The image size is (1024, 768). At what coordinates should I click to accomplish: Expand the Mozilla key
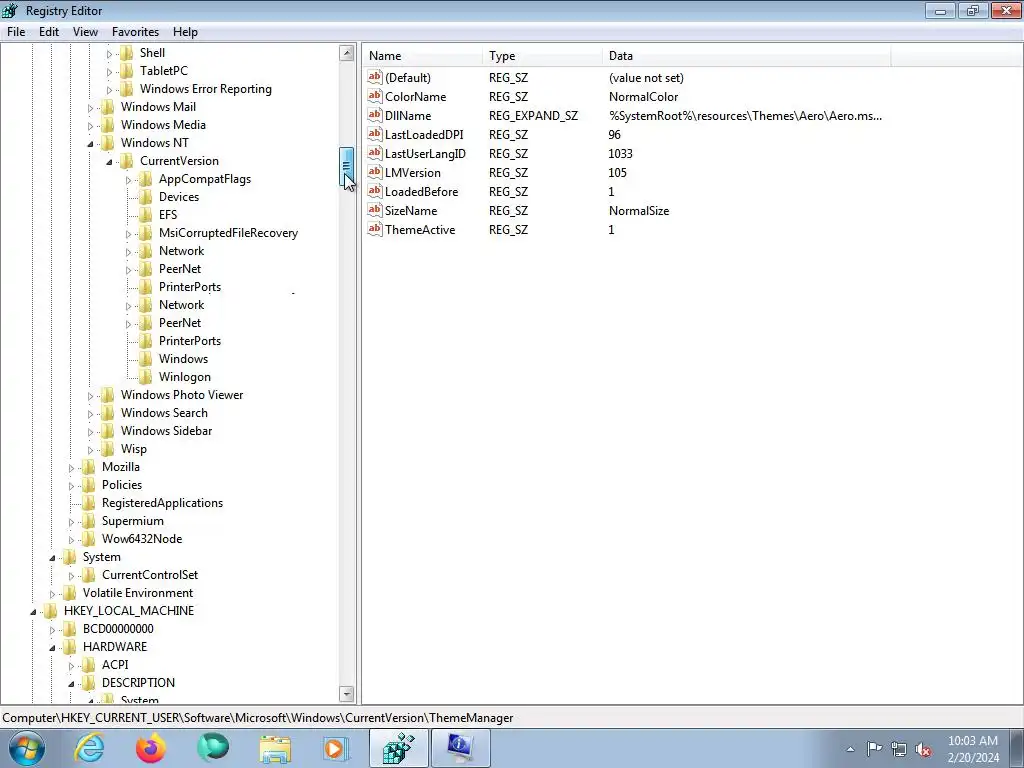(x=71, y=468)
